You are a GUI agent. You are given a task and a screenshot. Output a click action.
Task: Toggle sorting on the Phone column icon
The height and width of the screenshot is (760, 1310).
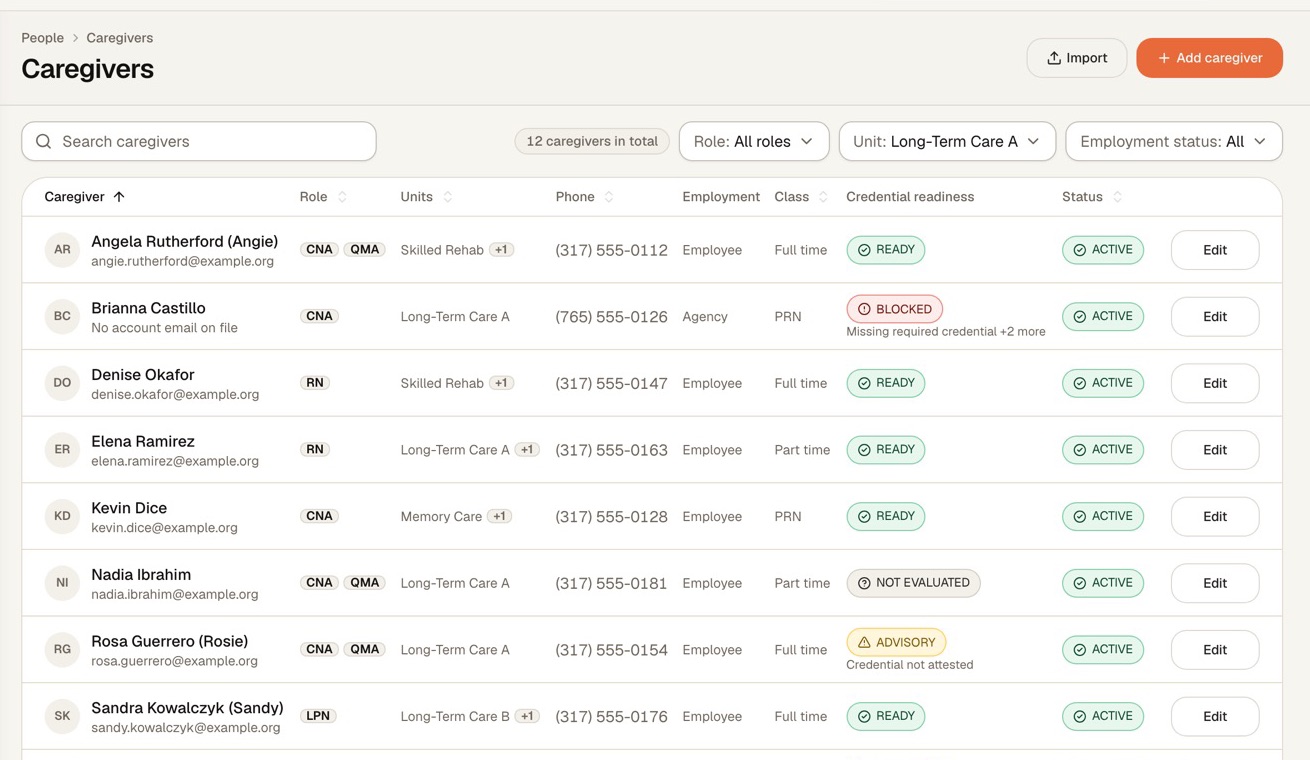tap(609, 197)
